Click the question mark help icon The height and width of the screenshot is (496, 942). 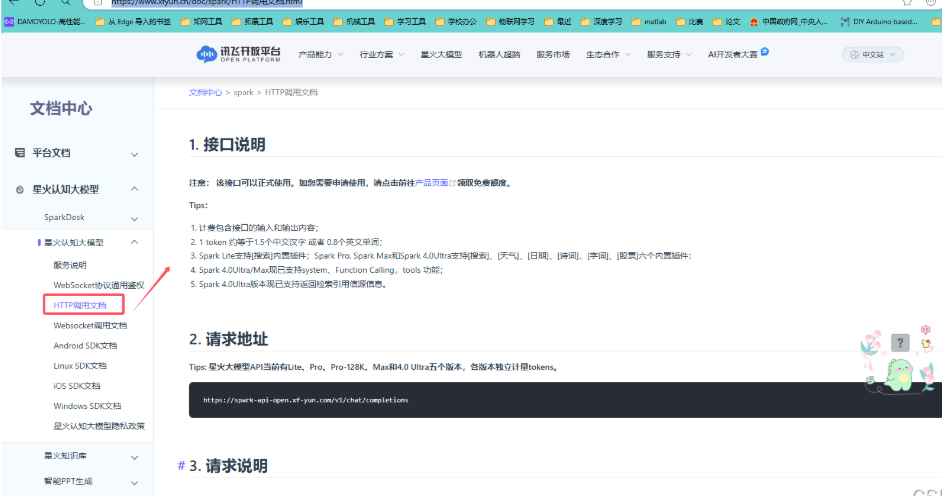click(x=900, y=343)
